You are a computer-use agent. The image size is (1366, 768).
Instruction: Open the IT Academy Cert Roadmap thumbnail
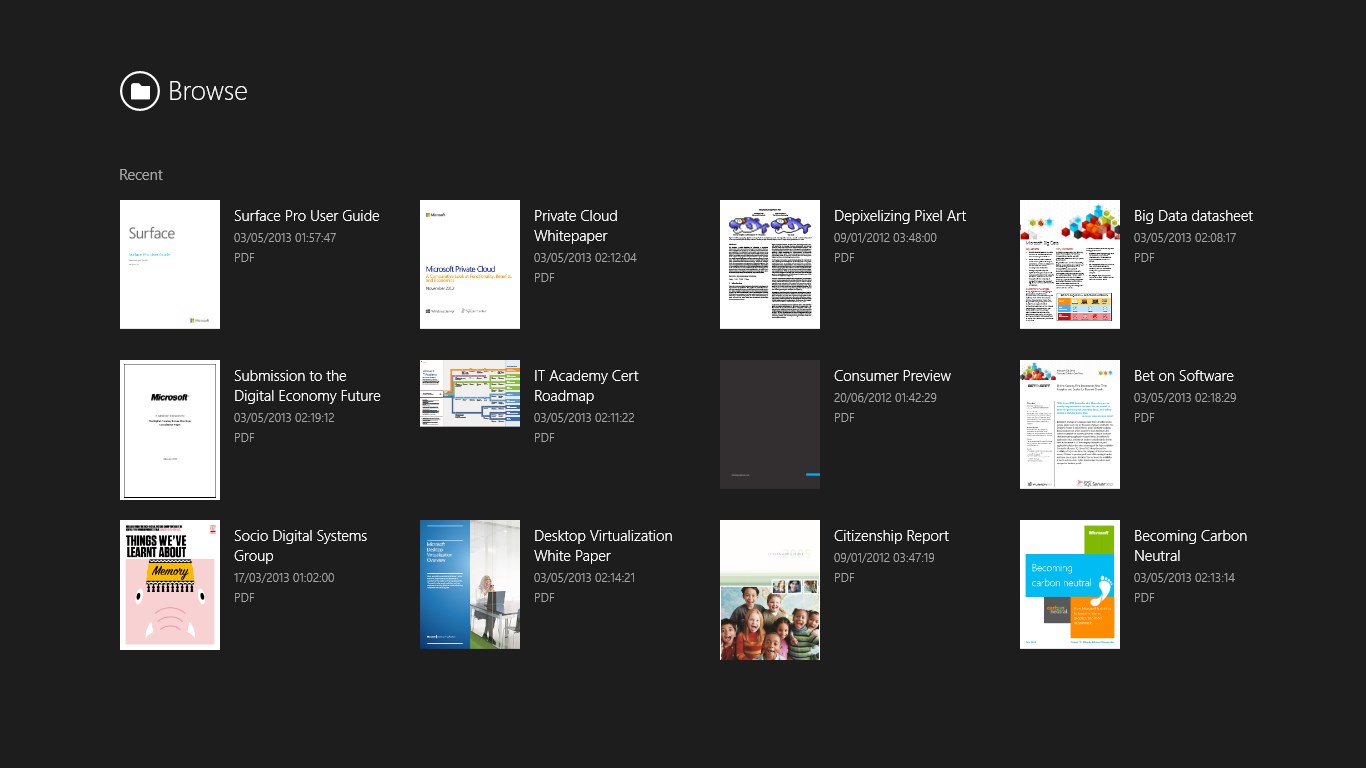click(x=469, y=393)
